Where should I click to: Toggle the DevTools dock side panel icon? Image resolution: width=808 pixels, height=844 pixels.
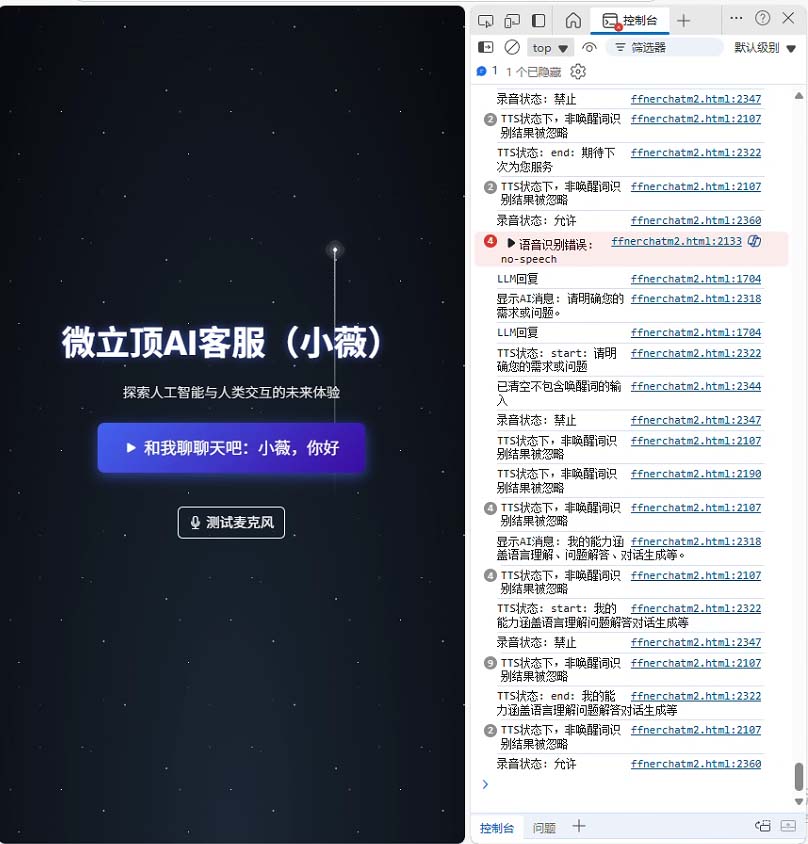tap(539, 20)
